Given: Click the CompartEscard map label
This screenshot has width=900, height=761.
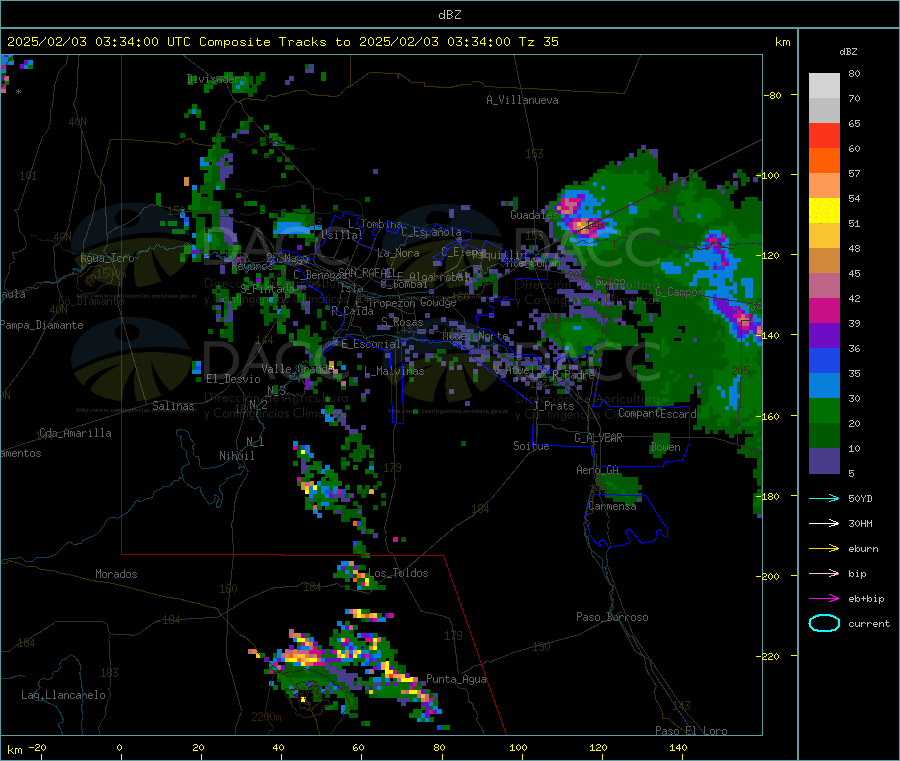Looking at the screenshot, I should pos(657,413).
